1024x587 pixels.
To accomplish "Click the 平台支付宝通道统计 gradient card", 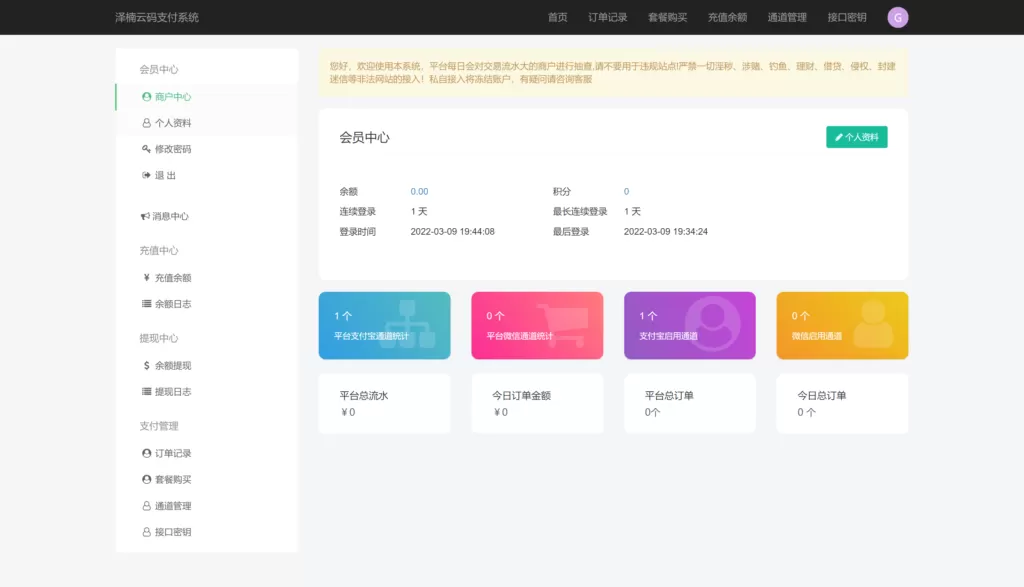I will 384,325.
